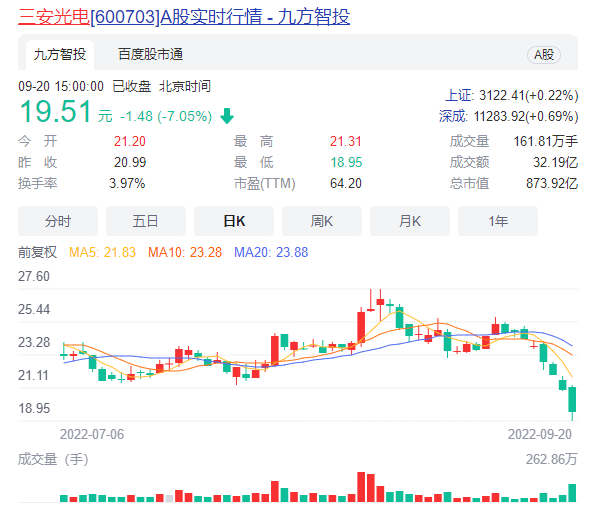Click the A股 market badge
The width and height of the screenshot is (601, 514).
pyautogui.click(x=543, y=55)
